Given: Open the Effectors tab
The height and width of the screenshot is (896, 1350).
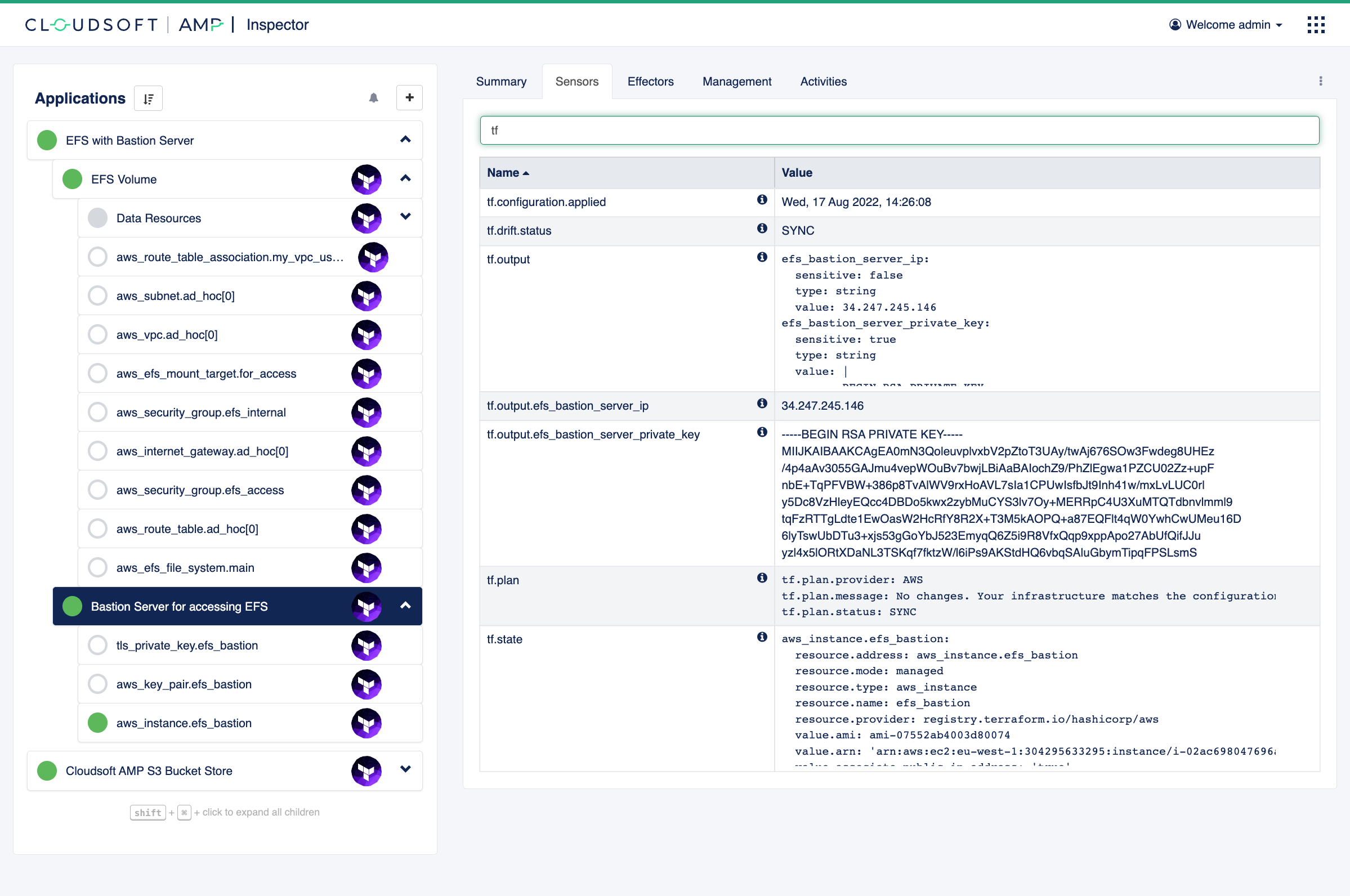Looking at the screenshot, I should [650, 82].
